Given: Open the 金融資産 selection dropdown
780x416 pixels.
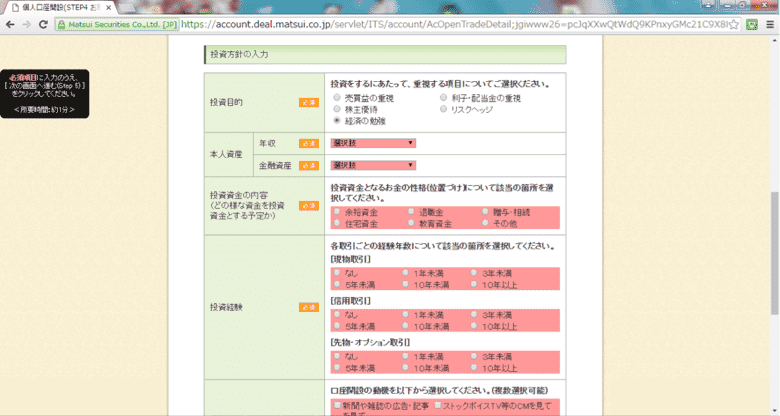Looking at the screenshot, I should click(374, 165).
